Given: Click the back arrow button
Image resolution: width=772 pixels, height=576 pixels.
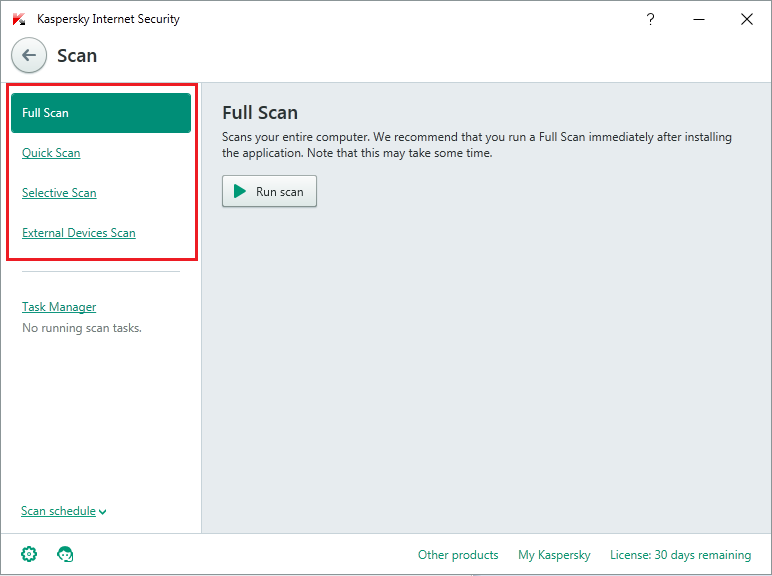Looking at the screenshot, I should (x=29, y=56).
